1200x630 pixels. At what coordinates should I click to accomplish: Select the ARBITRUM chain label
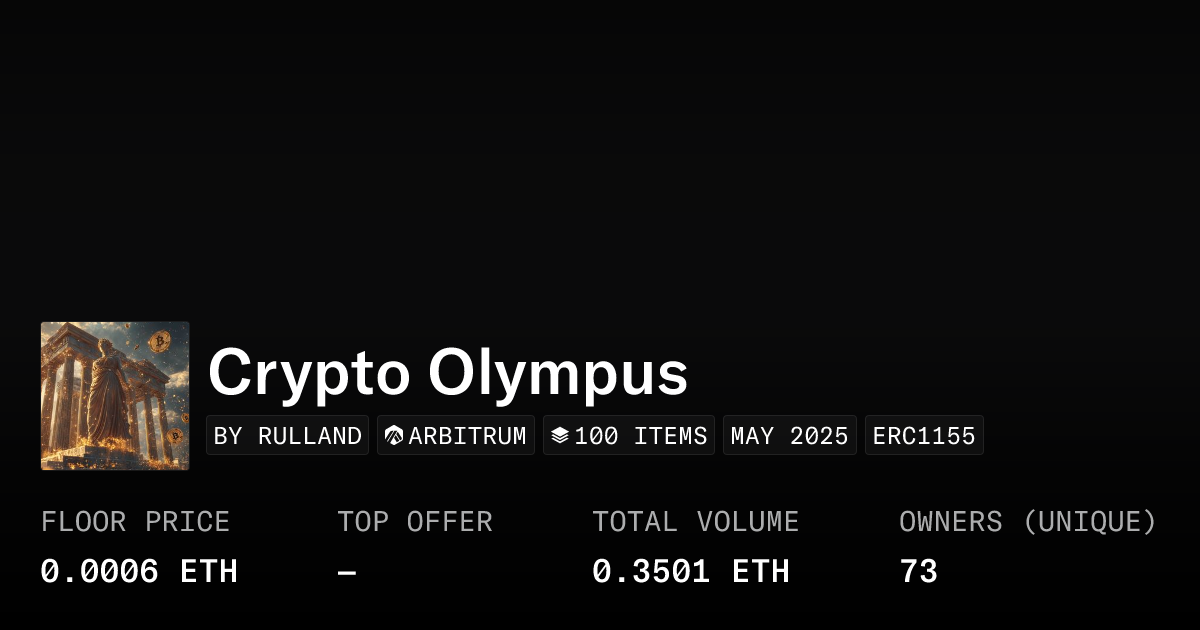point(467,436)
